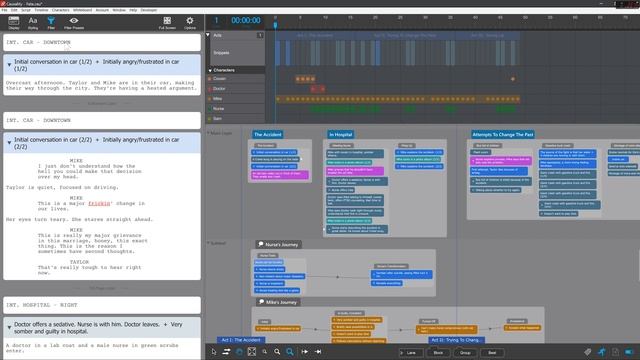Open the Display options in script toolbar

[13, 23]
